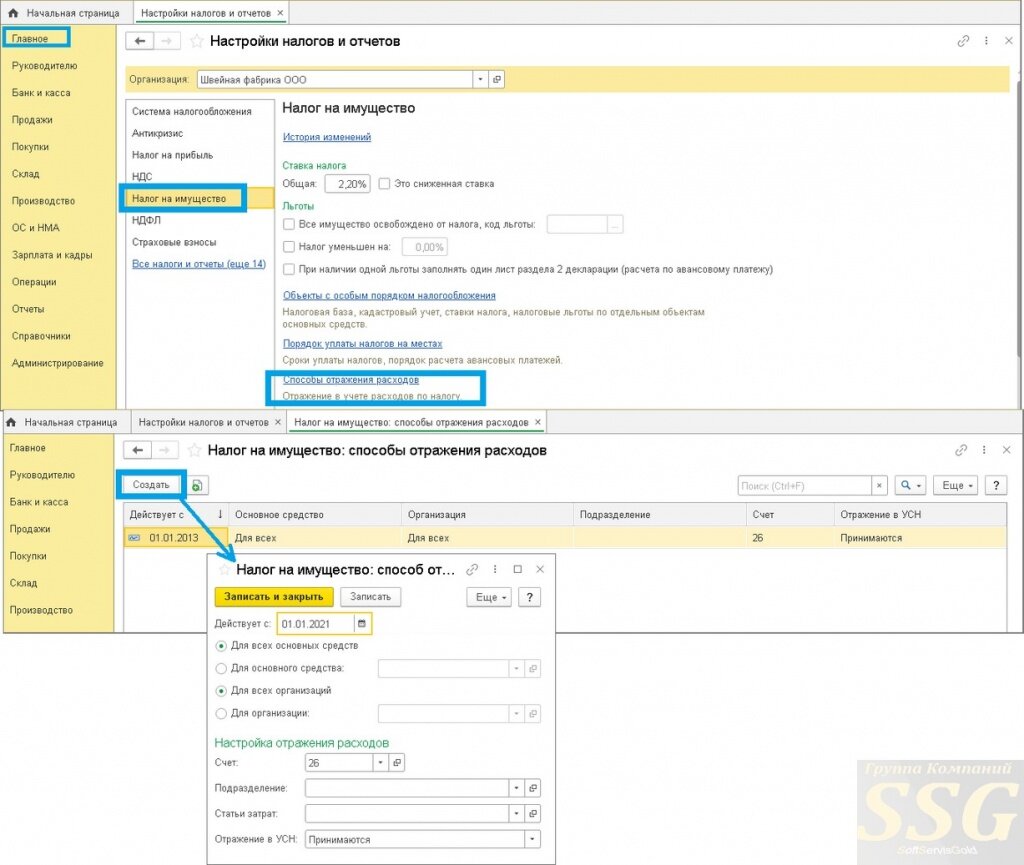
Task: Click the green copy icon next to Создать
Action: pos(197,485)
